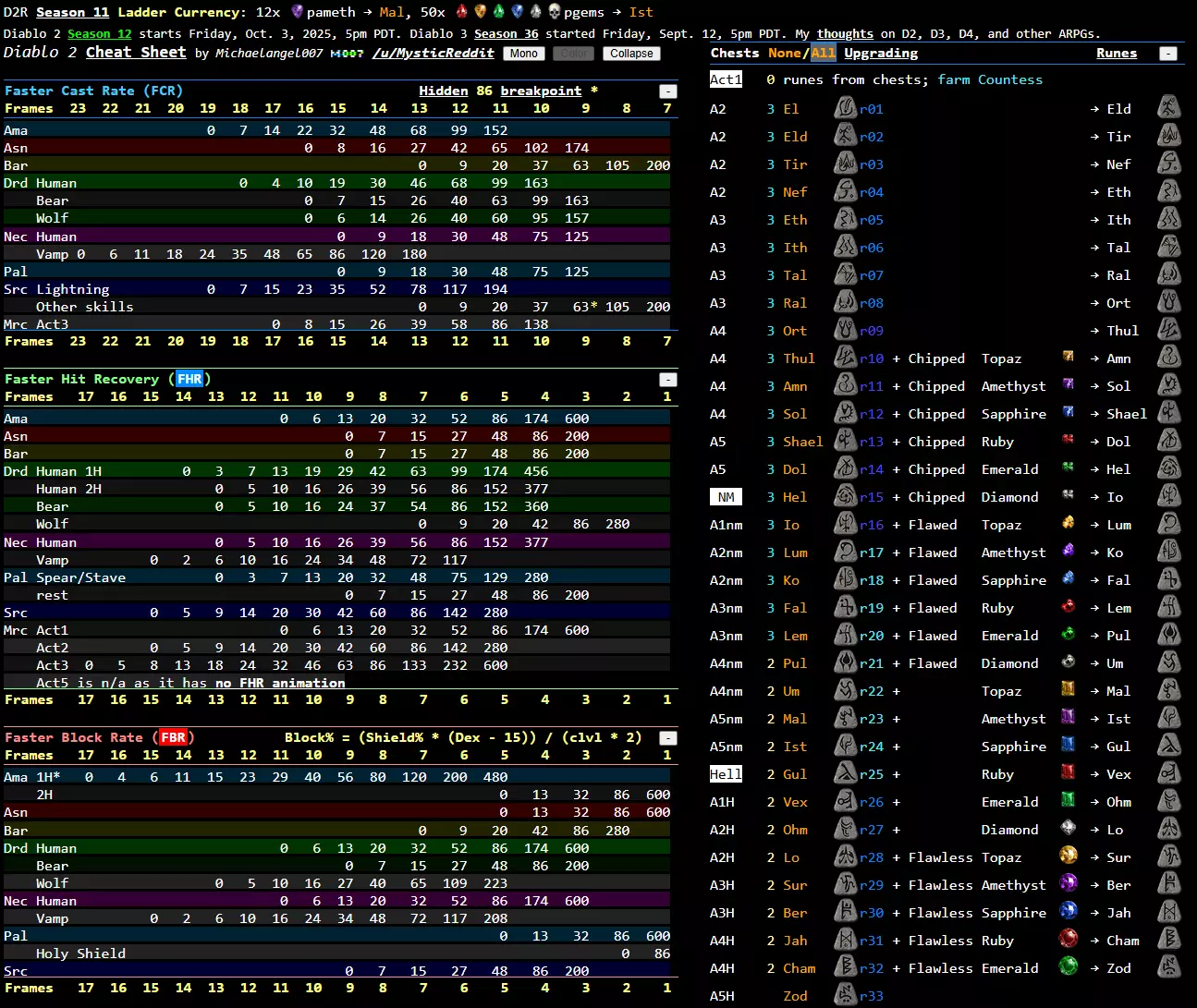The width and height of the screenshot is (1197, 1008).
Task: Toggle the Hell difficulty badge
Action: click(726, 774)
